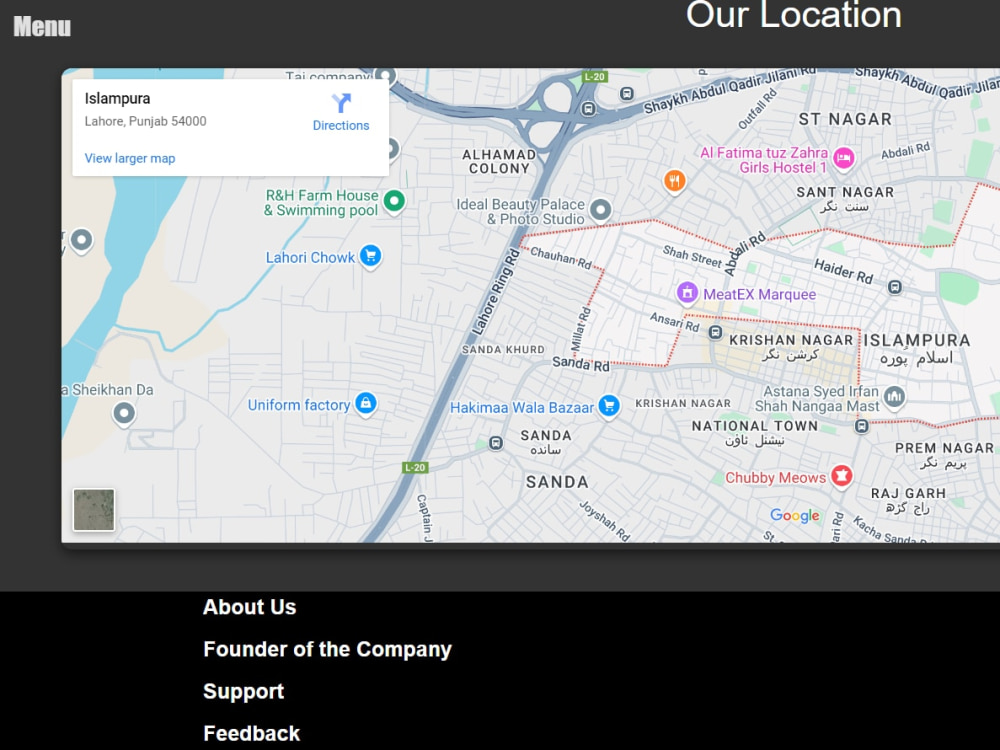Click the ISLAMPURA area label on map
Viewport: 1000px width, 750px height.
(x=916, y=341)
